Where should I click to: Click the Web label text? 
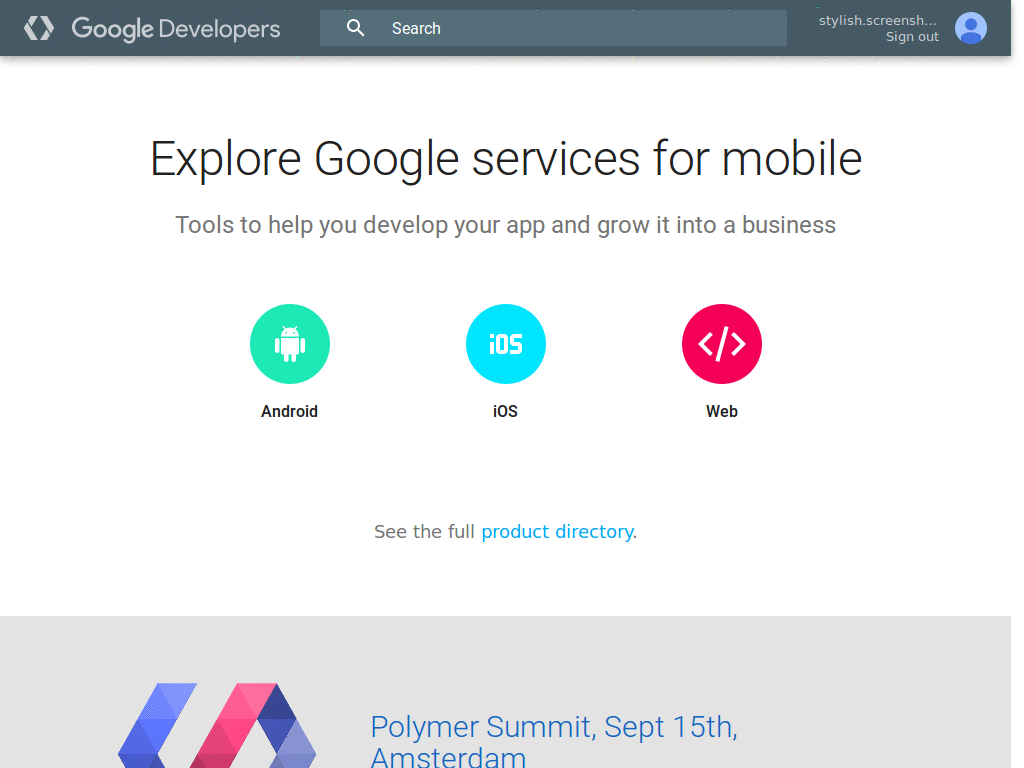[x=722, y=411]
